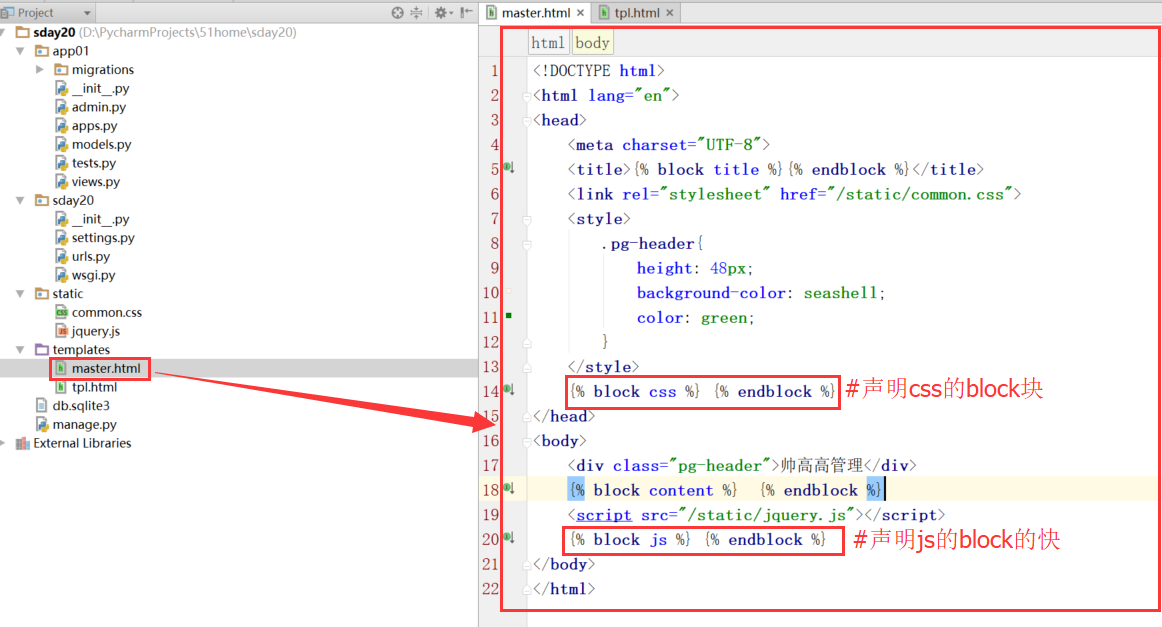
Task: Expand External Libraries node
Action: (4, 443)
